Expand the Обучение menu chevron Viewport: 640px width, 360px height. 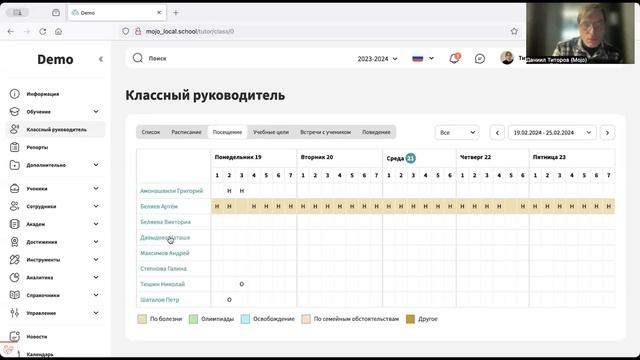(x=96, y=111)
